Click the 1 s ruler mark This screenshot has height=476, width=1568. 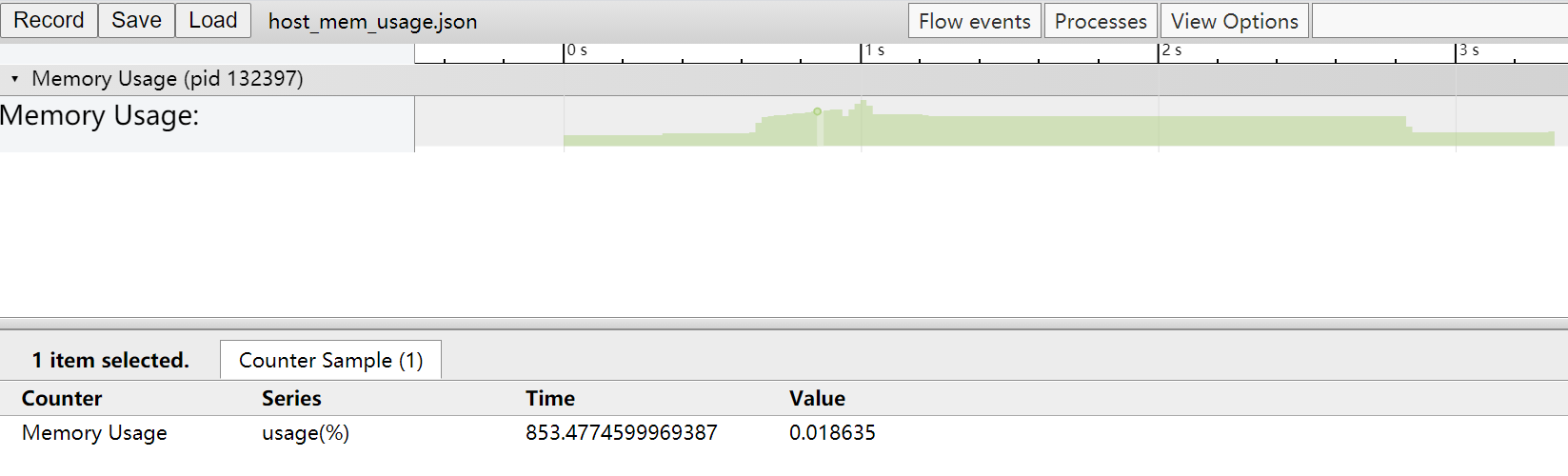pos(874,50)
